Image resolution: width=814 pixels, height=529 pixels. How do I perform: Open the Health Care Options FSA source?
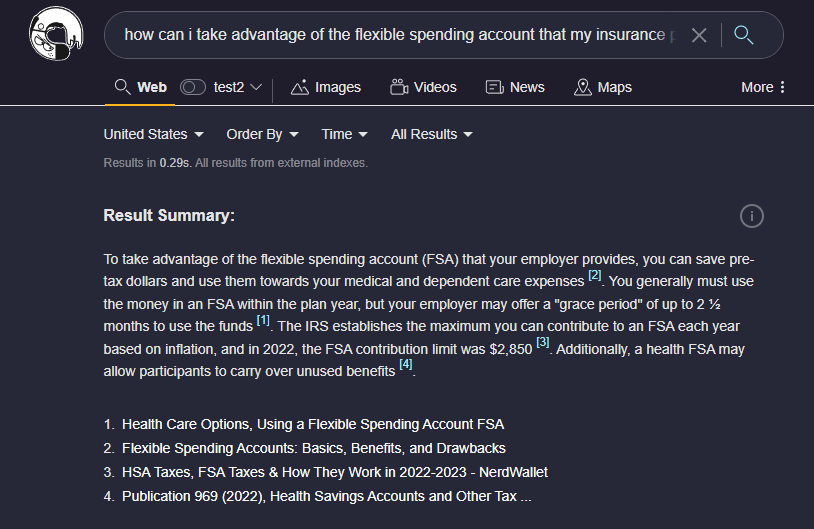click(x=313, y=424)
